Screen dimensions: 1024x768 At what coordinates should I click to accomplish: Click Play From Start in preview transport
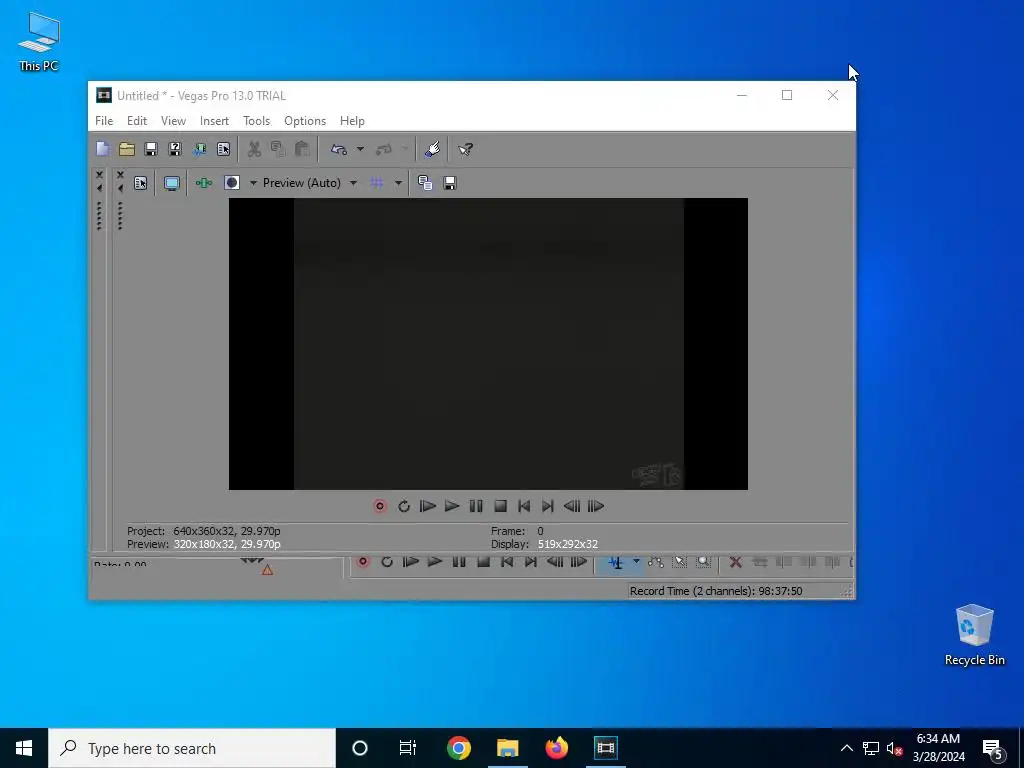[x=428, y=506]
